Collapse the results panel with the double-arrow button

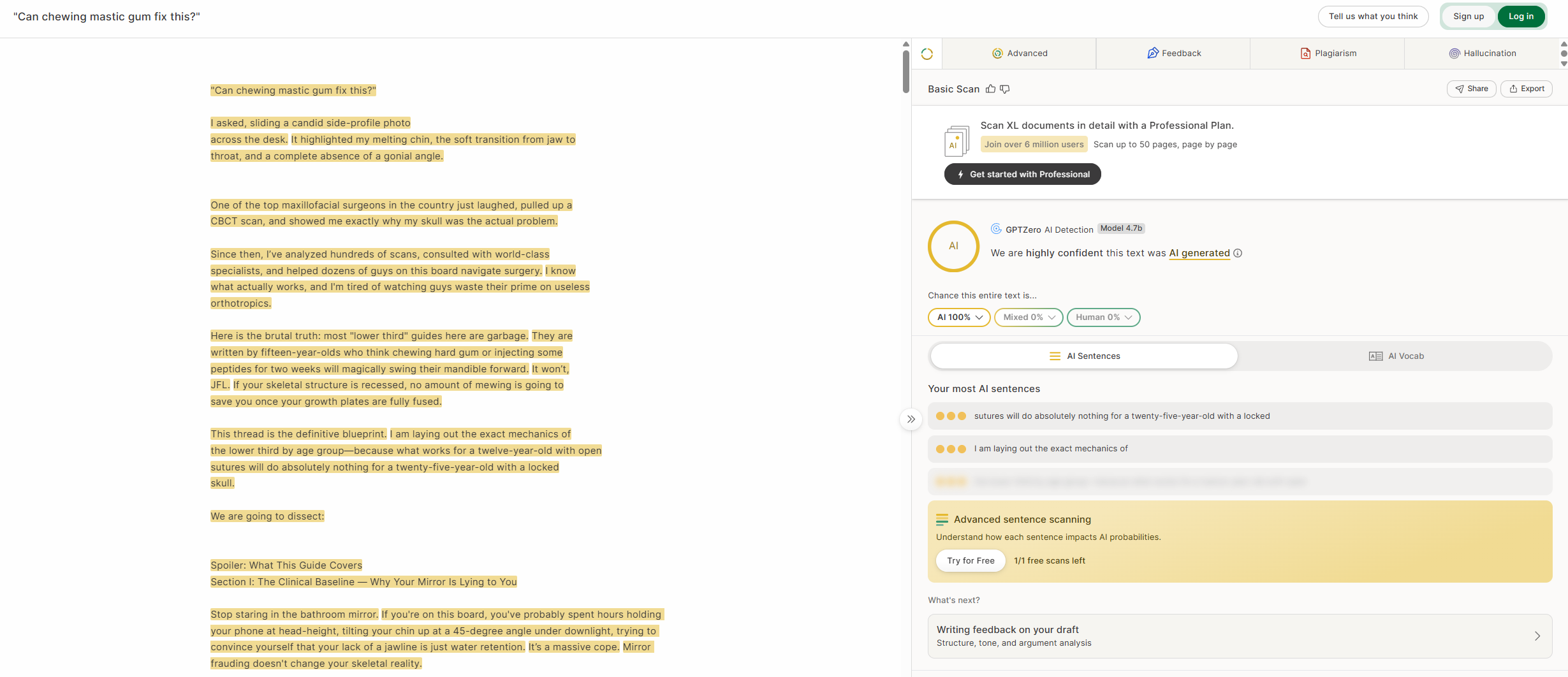pos(911,419)
